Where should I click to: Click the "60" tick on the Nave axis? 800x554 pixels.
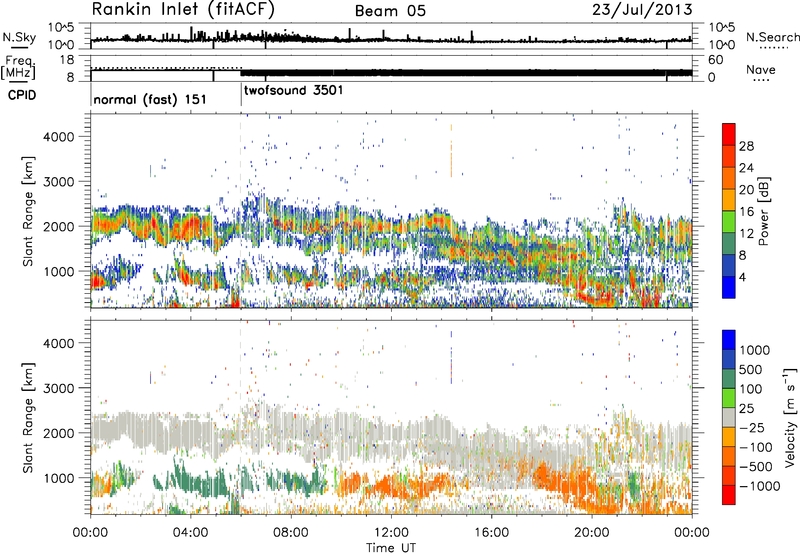coord(715,60)
